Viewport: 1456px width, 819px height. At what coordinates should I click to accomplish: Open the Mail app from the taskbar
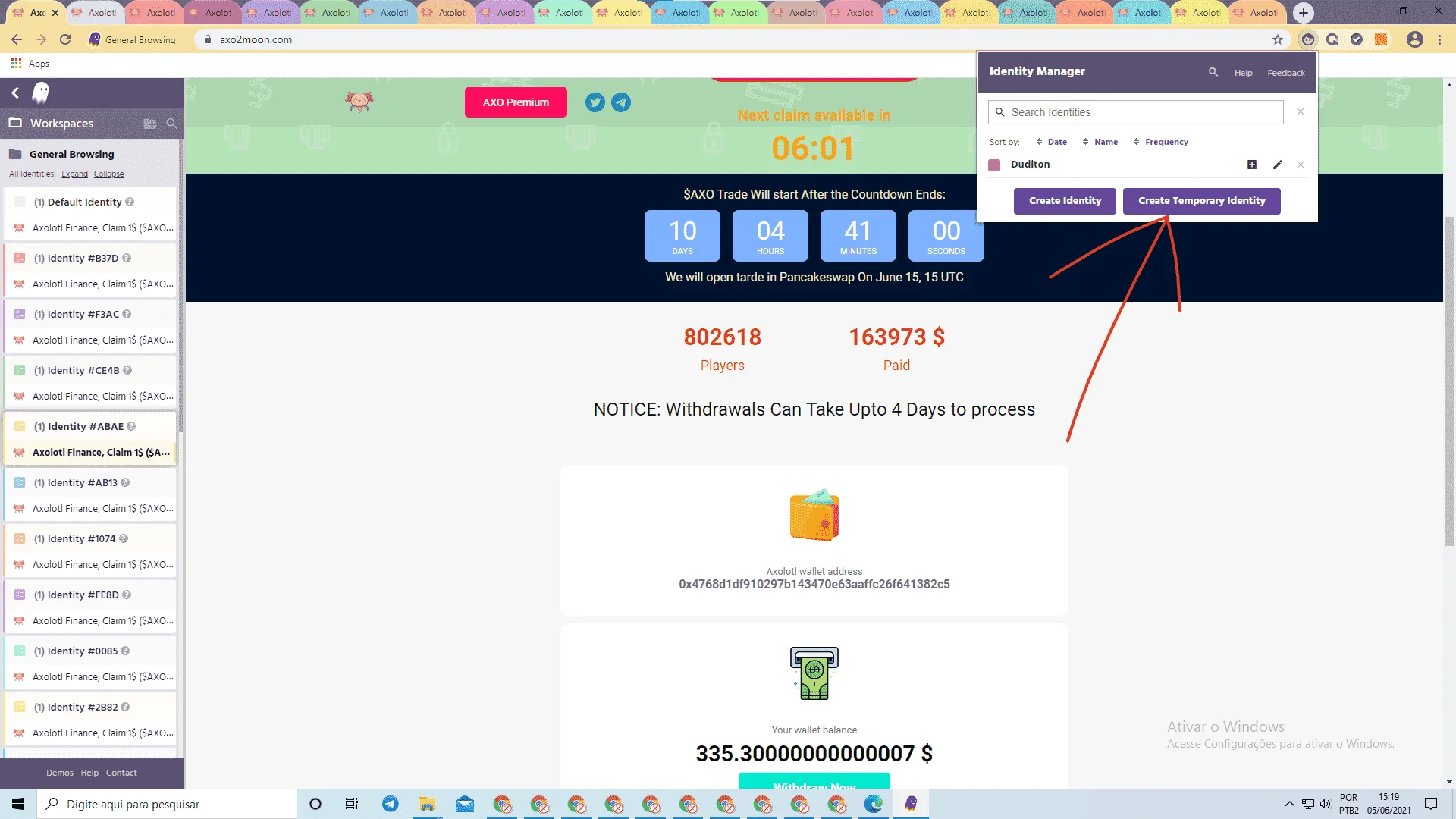click(x=465, y=804)
